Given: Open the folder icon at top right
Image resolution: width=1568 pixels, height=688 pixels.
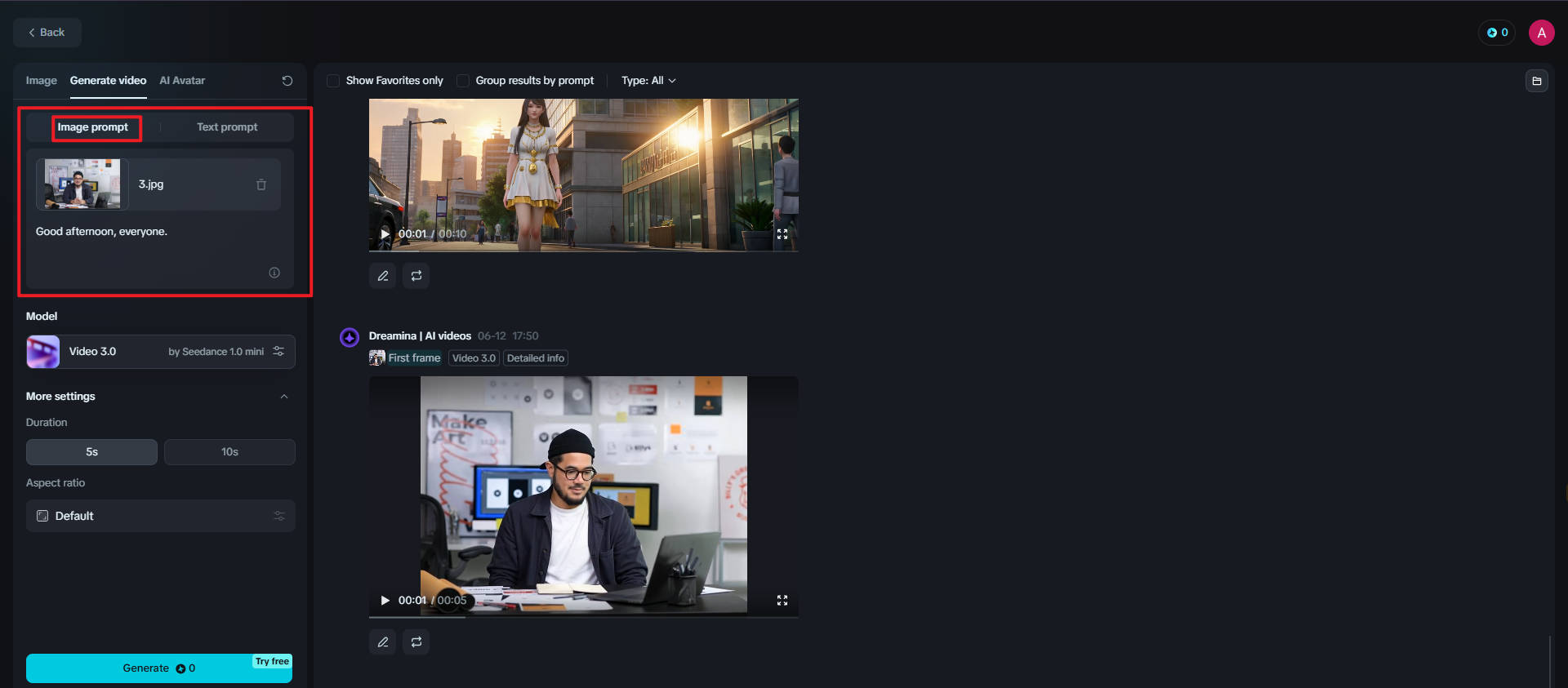Looking at the screenshot, I should (x=1536, y=81).
